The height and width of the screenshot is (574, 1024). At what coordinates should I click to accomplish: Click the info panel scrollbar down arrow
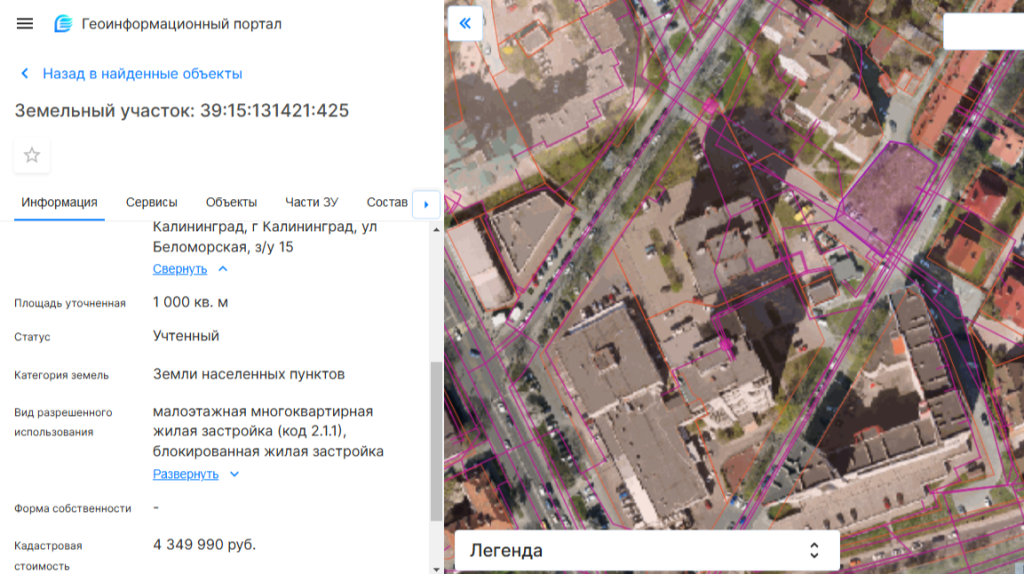[x=435, y=566]
